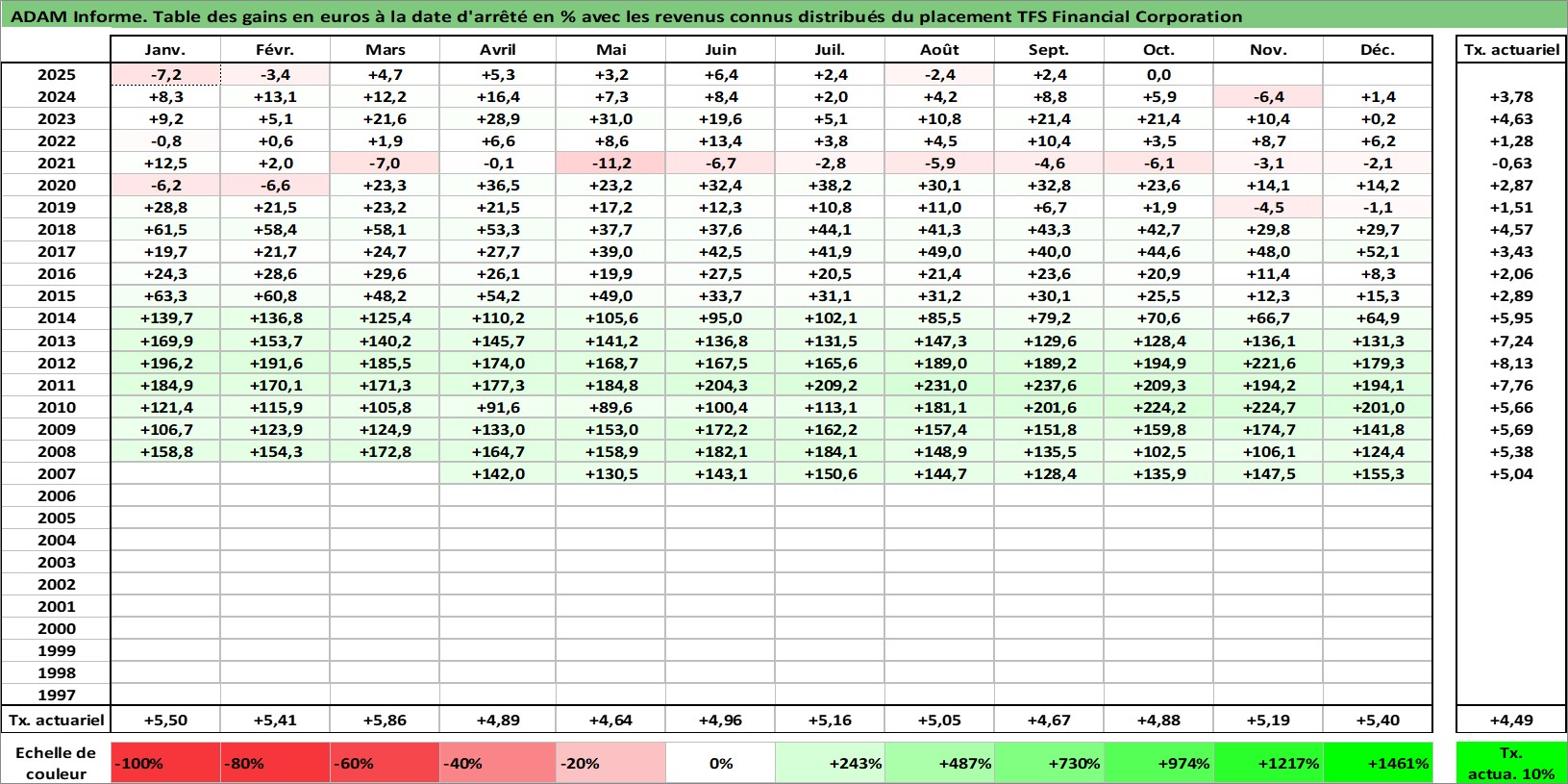This screenshot has width=1568, height=784.
Task: Select the -0,63 actuarial rate for 2021
Action: [1511, 163]
